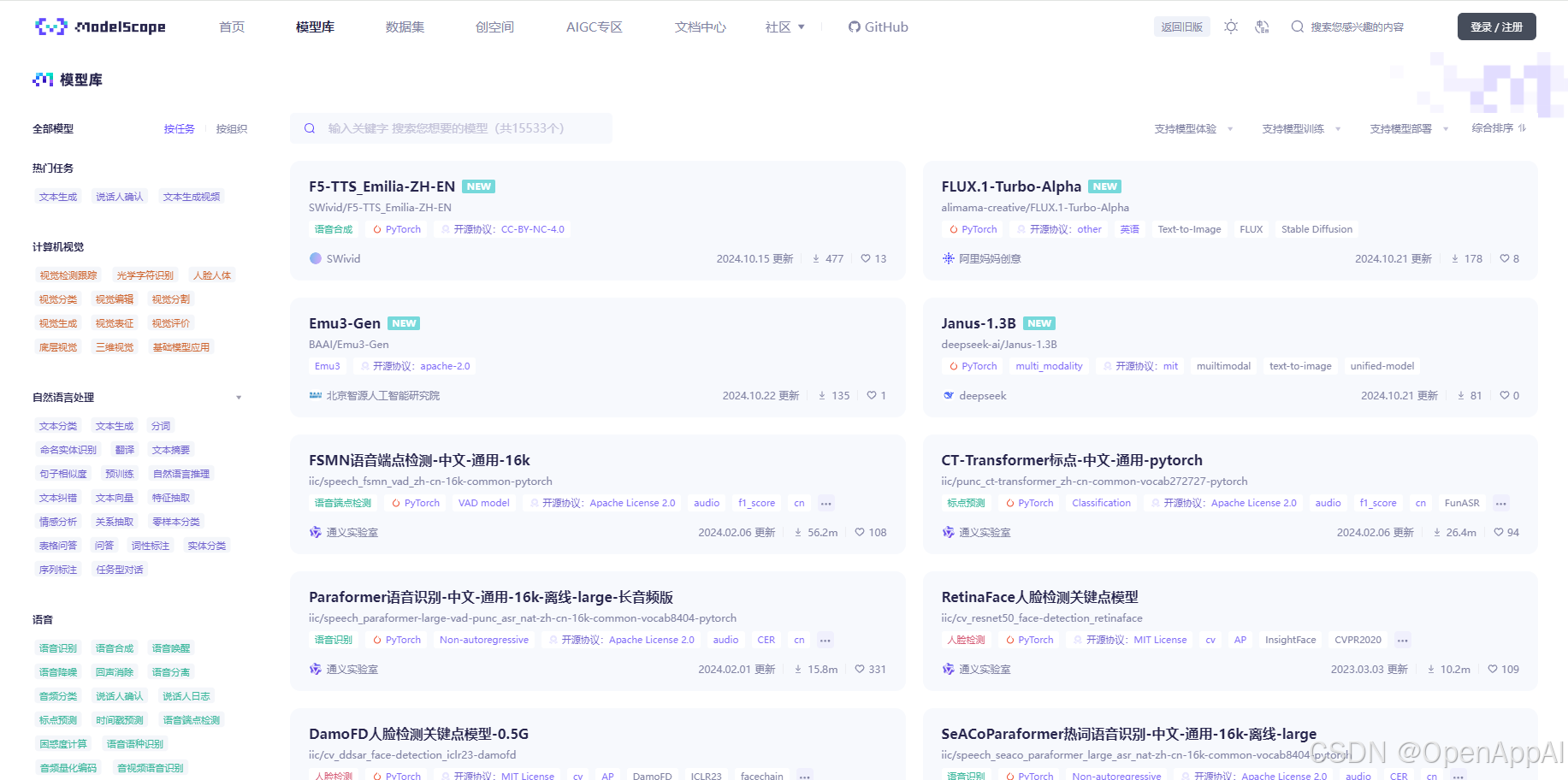This screenshot has height=780, width=1568.
Task: Open the Janus-1.3B model title
Action: click(x=979, y=323)
